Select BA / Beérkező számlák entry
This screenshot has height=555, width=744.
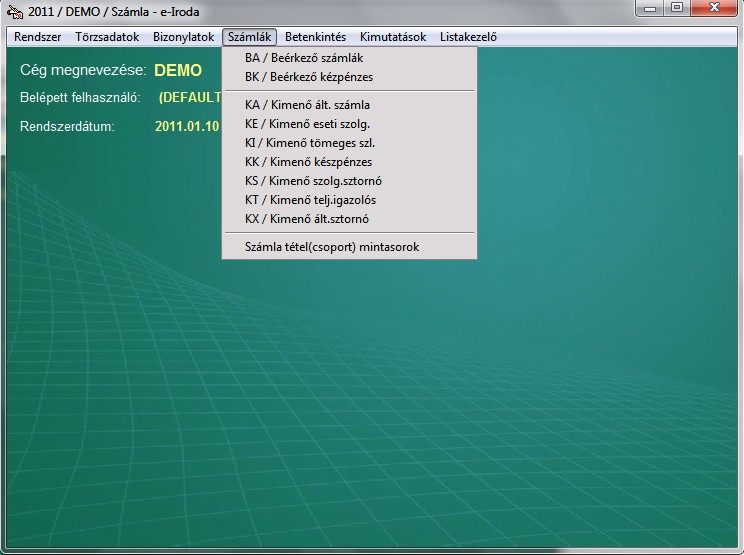point(303,58)
